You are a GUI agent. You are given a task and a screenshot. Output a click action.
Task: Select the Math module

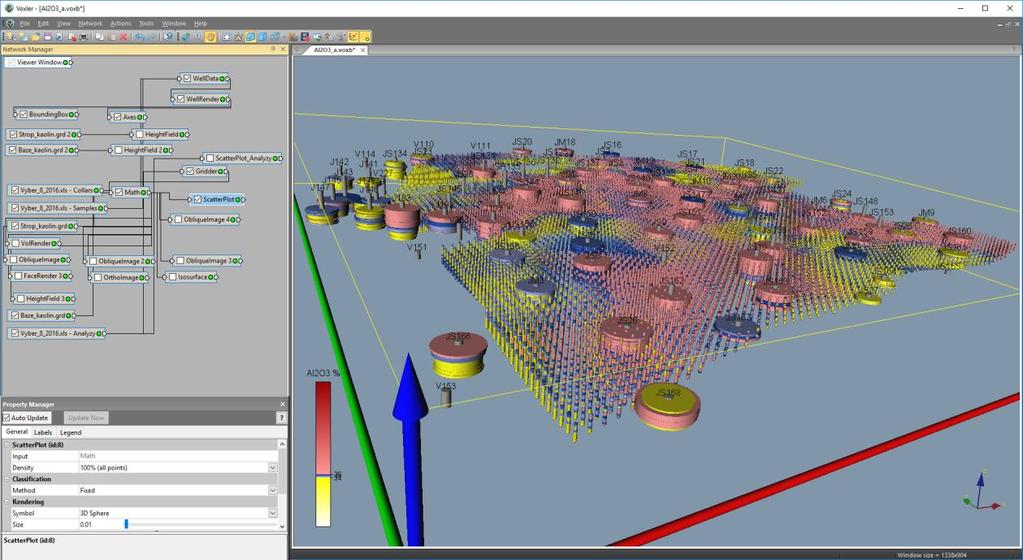point(132,192)
